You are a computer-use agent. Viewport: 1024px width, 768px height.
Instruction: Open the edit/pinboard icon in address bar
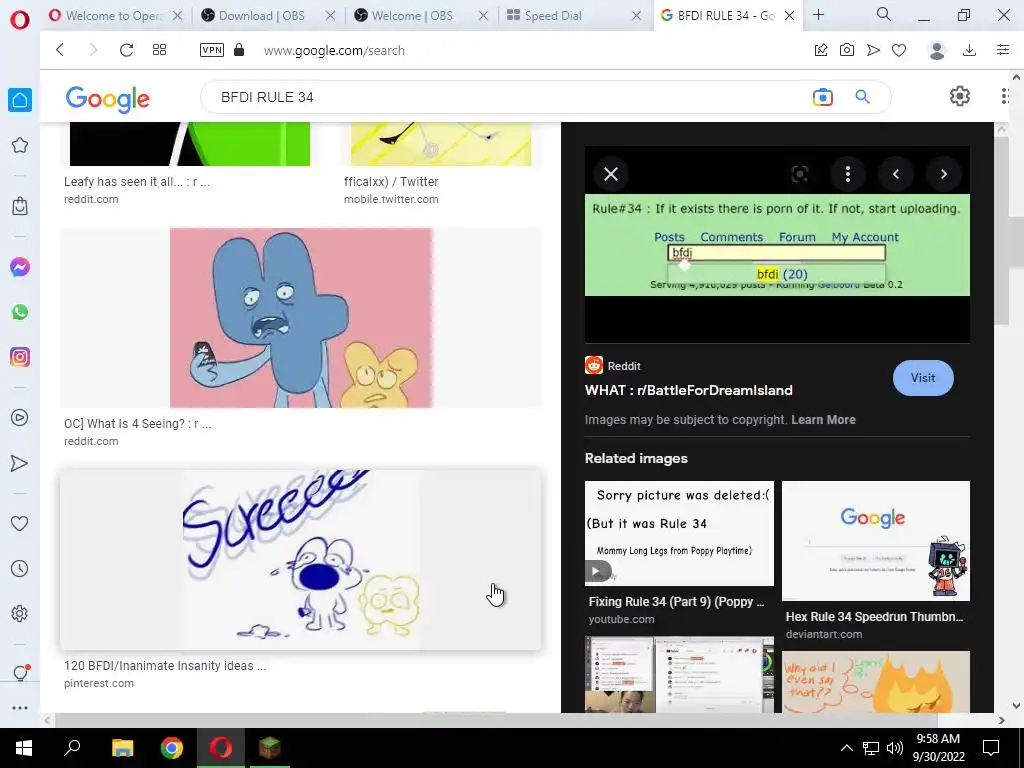click(821, 50)
